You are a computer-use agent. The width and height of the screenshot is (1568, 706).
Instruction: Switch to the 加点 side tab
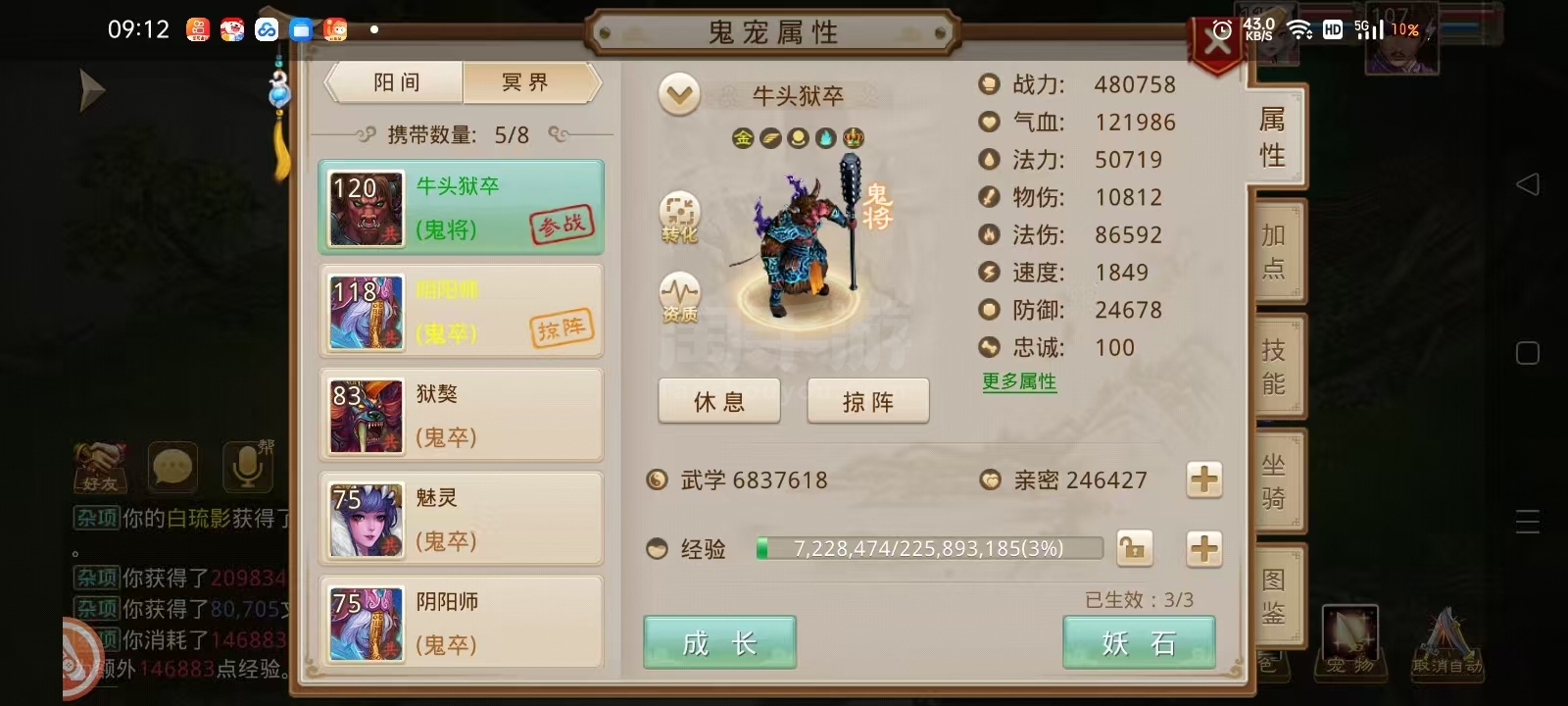coord(1273,251)
